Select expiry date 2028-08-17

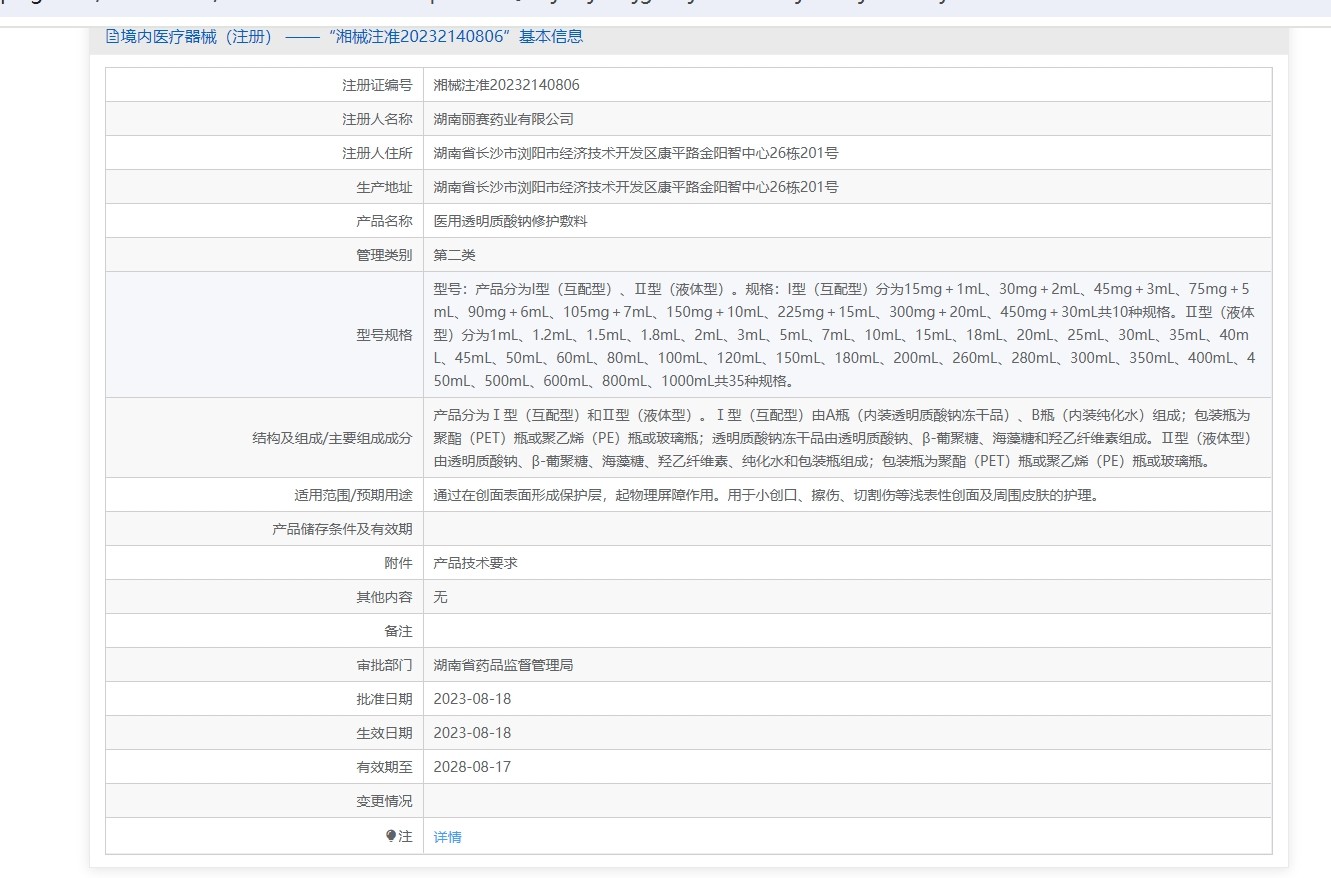472,767
